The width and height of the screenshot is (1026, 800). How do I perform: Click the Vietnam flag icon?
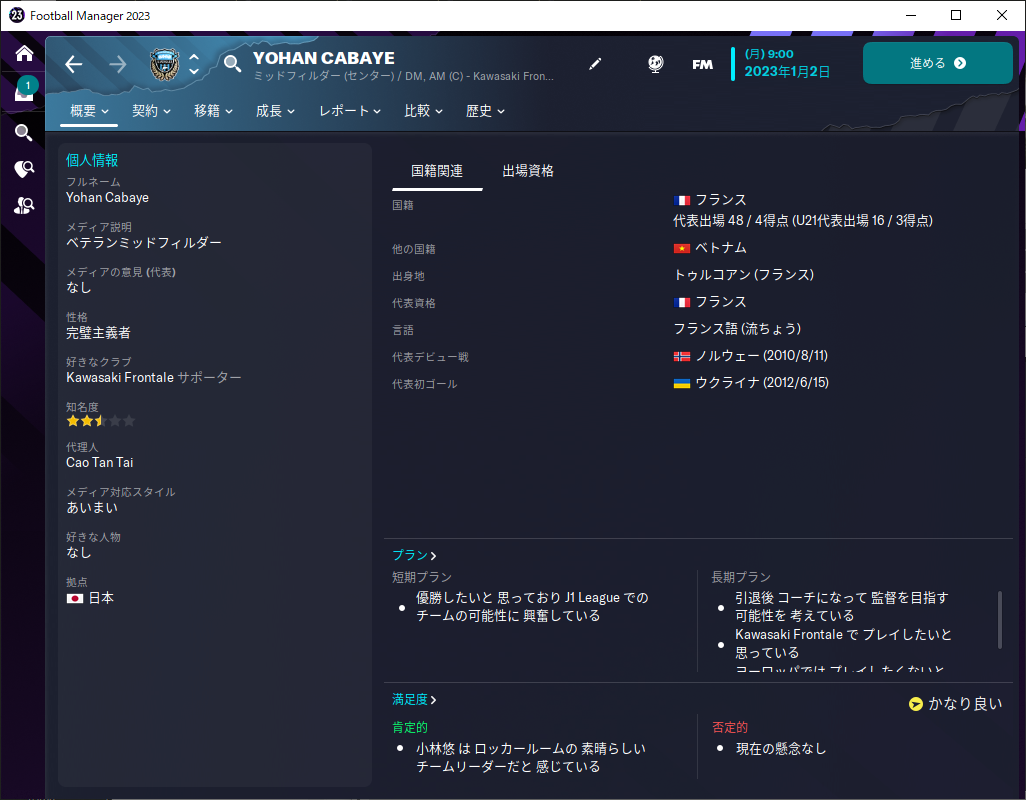682,248
